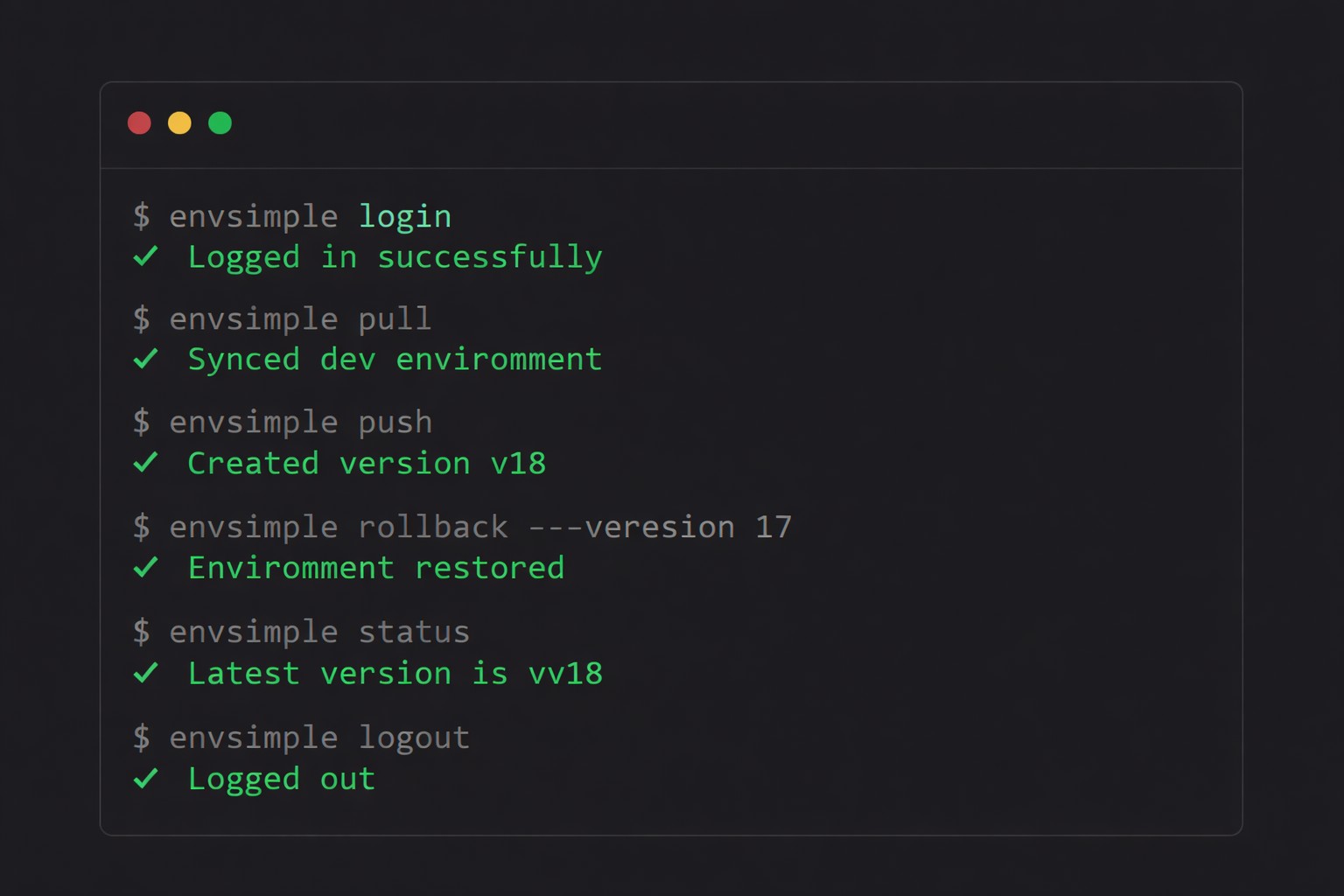Click the yellow traffic light circle
Image resolution: width=1344 pixels, height=896 pixels.
(179, 122)
